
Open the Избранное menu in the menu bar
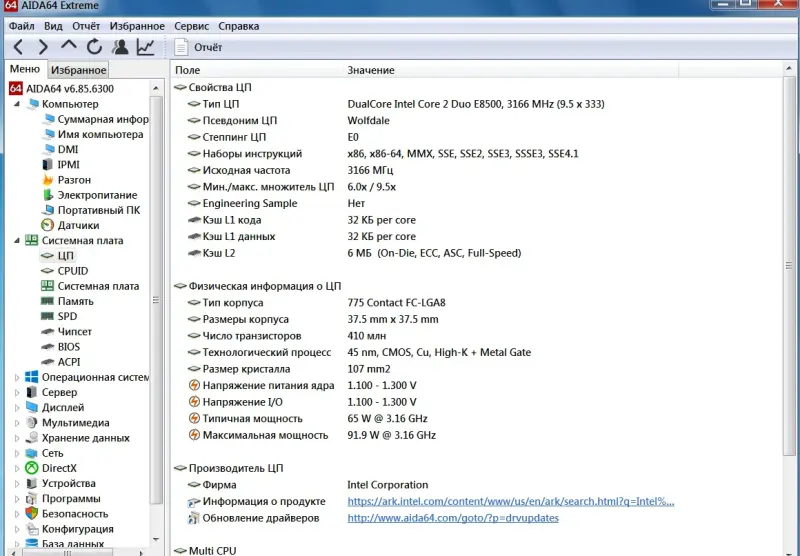click(137, 26)
